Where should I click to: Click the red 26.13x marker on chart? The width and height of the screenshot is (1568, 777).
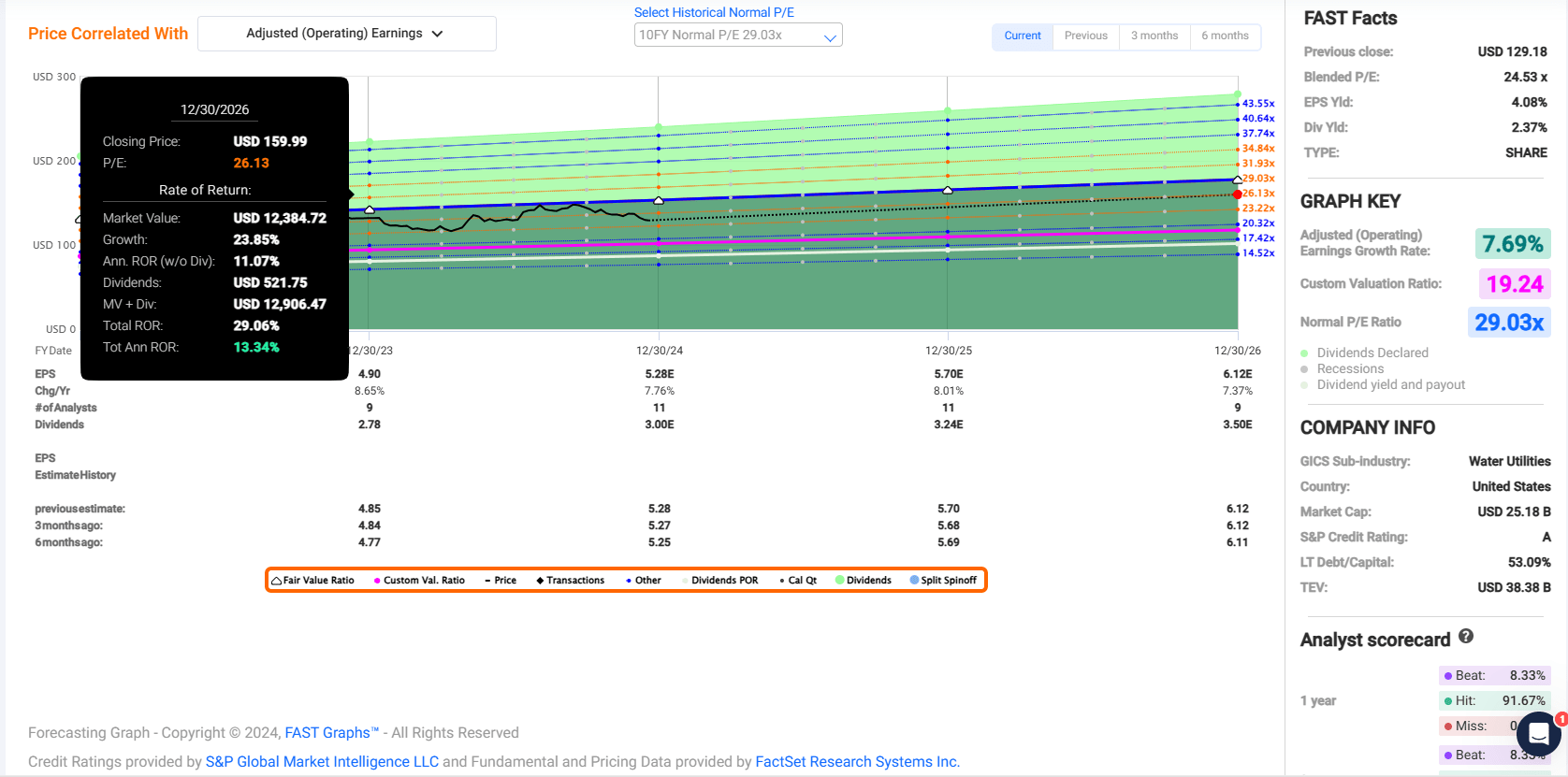click(x=1238, y=194)
